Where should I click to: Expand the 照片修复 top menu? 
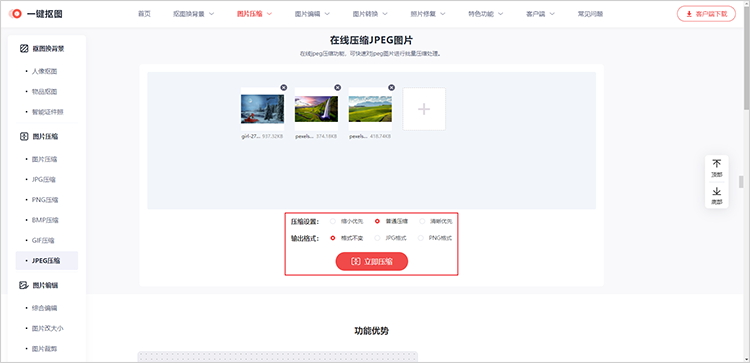(428, 14)
